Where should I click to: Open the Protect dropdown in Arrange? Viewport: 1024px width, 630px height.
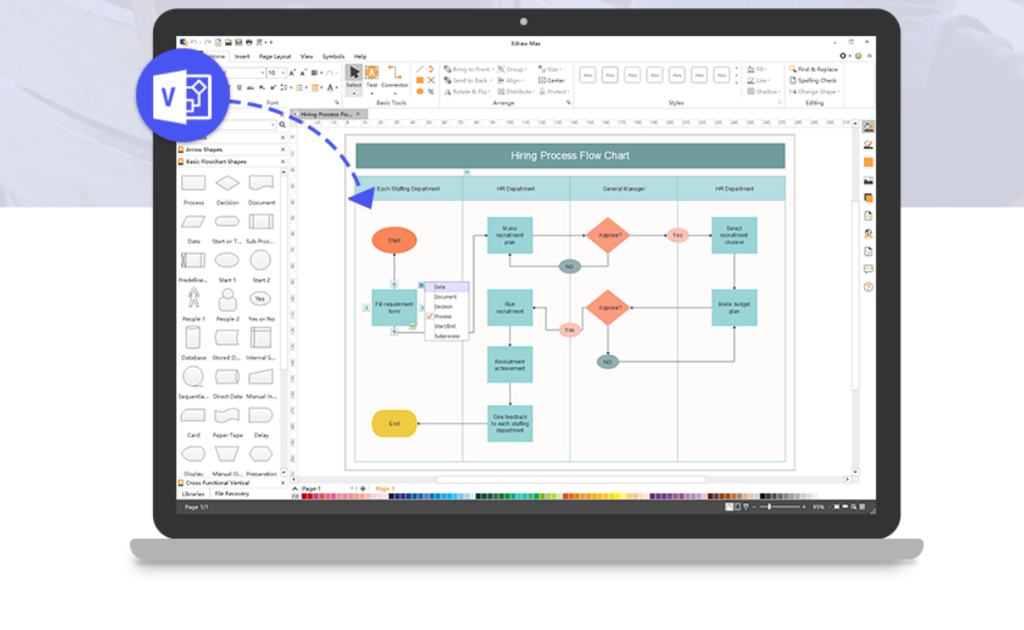(x=554, y=91)
